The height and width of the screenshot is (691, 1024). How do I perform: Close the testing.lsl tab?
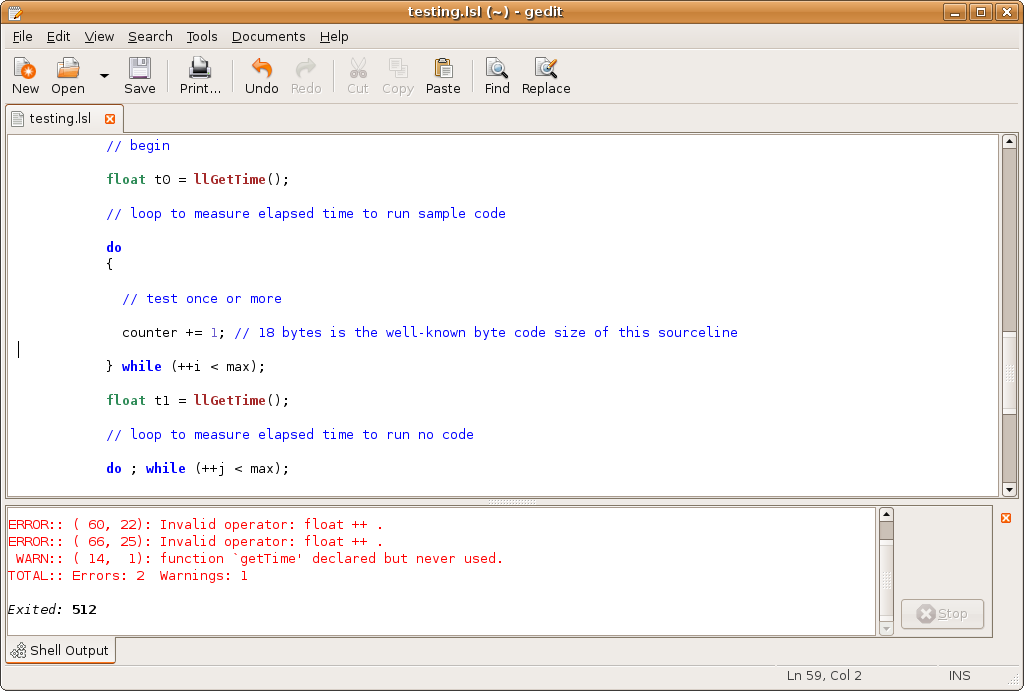point(110,118)
